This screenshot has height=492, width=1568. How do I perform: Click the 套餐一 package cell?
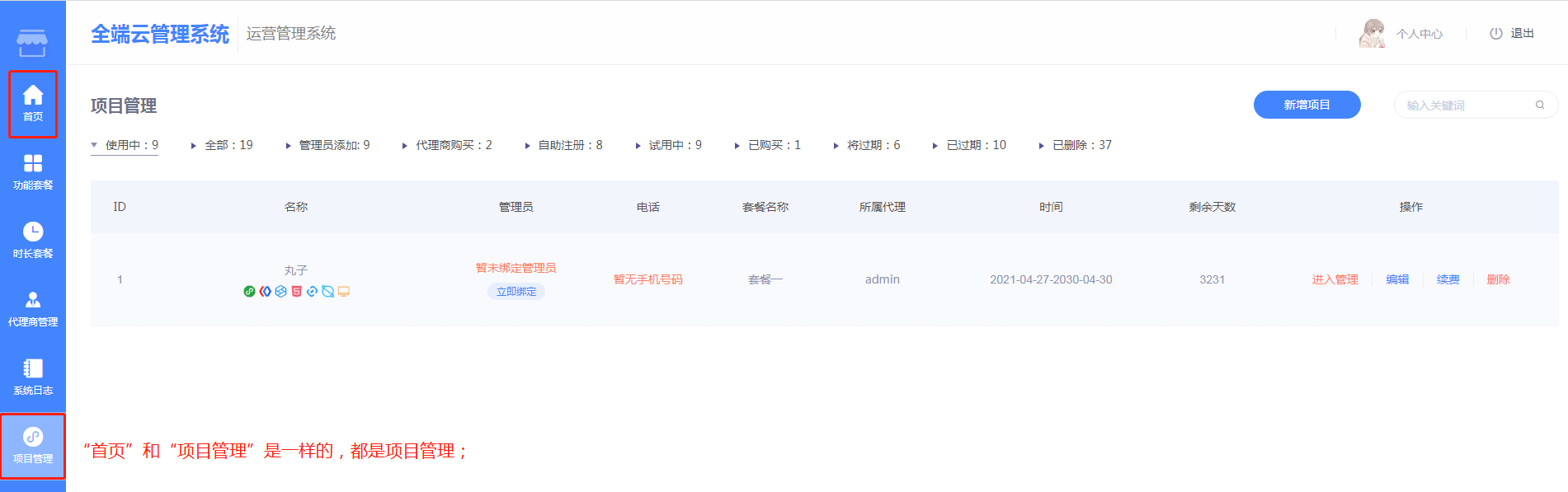(x=765, y=279)
